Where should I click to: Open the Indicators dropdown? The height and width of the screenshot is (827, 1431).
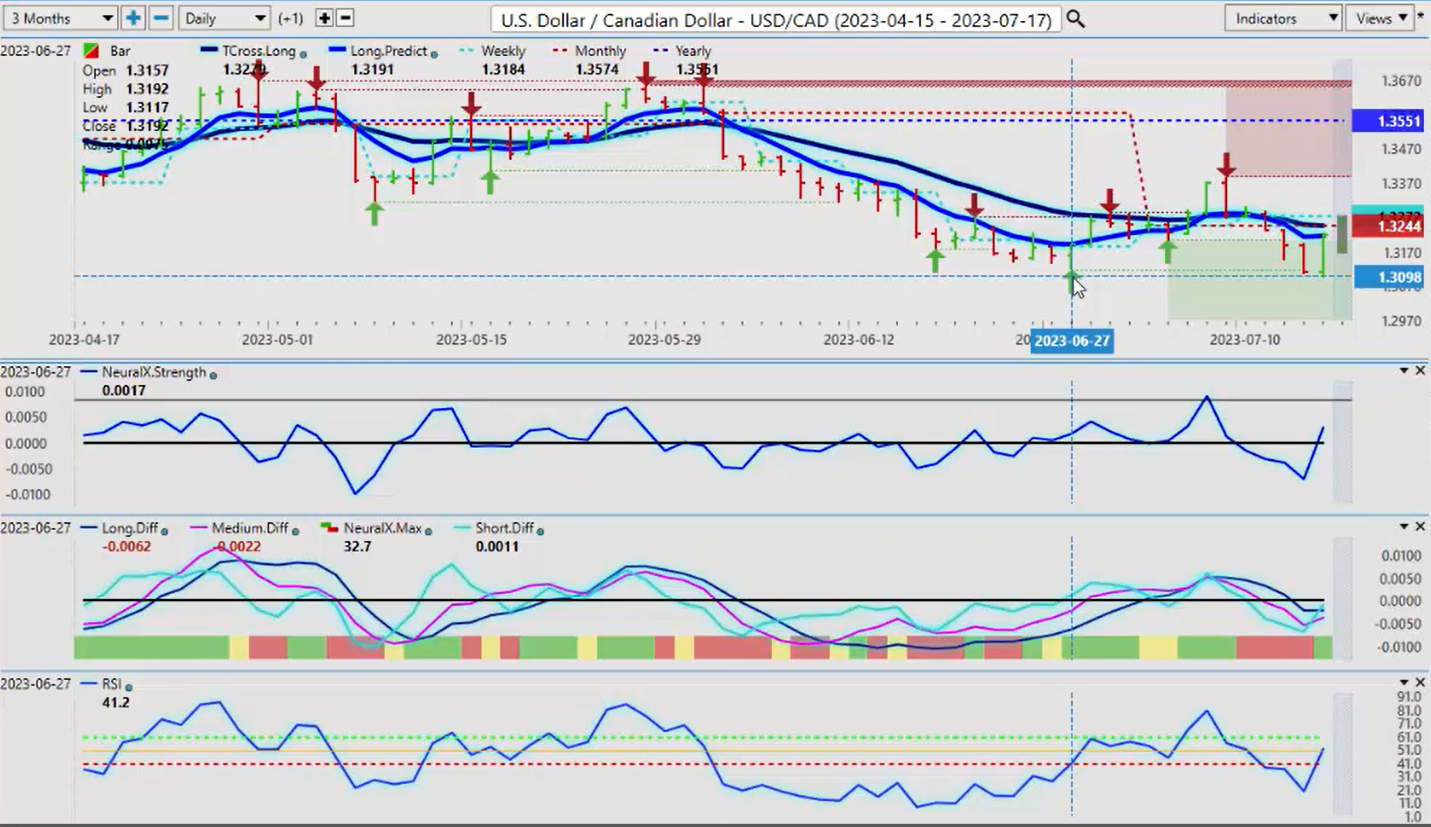pyautogui.click(x=1283, y=18)
